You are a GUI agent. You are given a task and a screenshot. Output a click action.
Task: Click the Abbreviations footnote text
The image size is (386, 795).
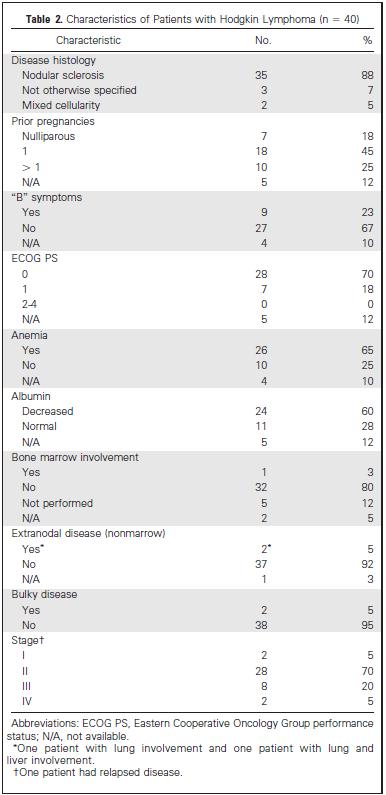pyautogui.click(x=193, y=728)
